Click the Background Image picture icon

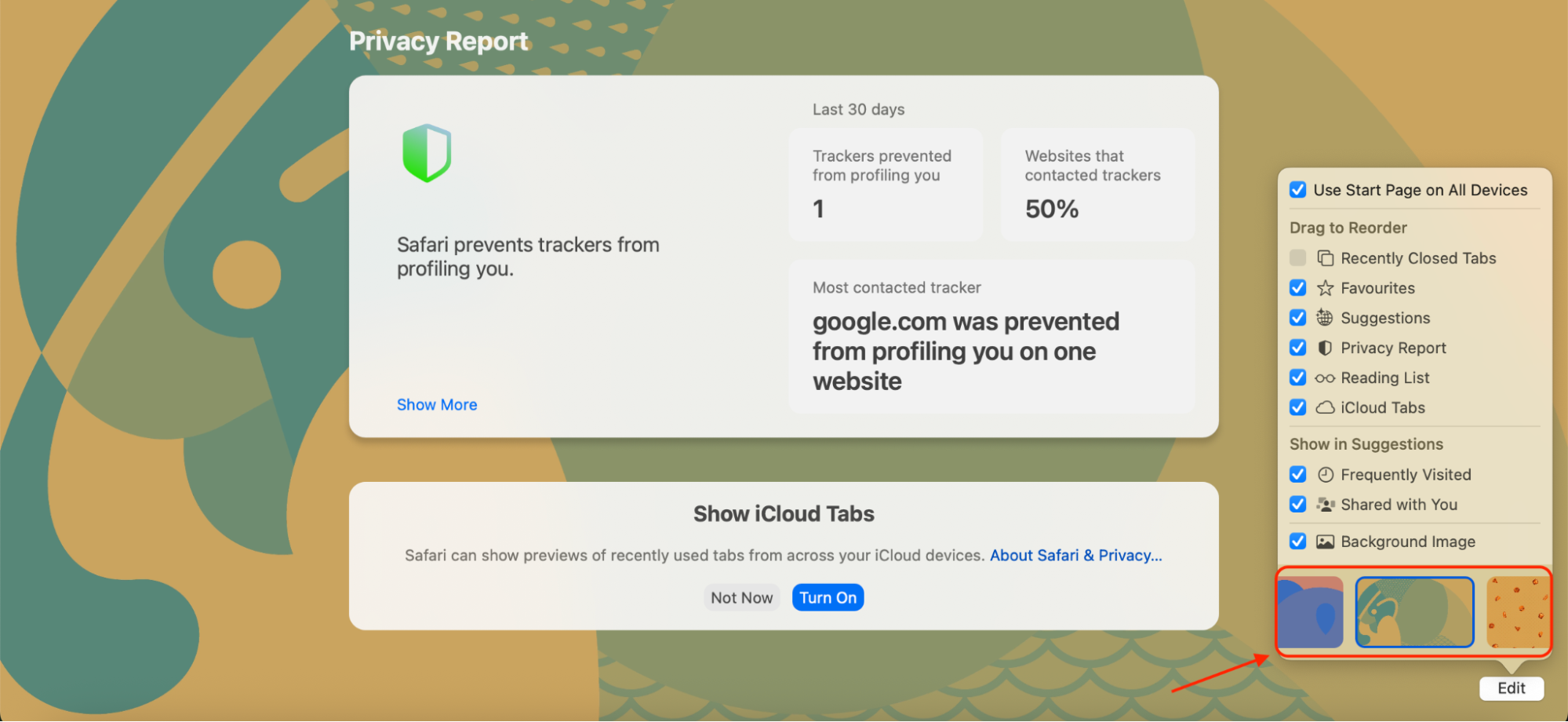coord(1325,541)
